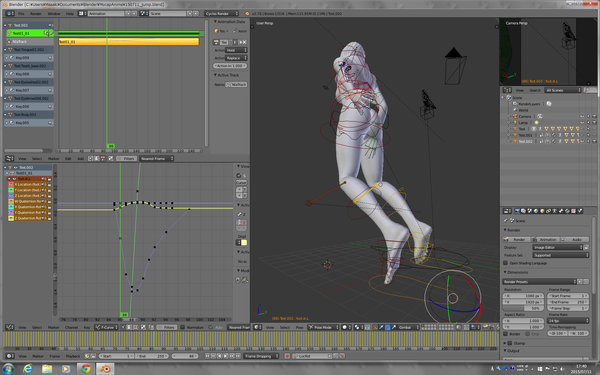Open the Help menu

pos(70,13)
